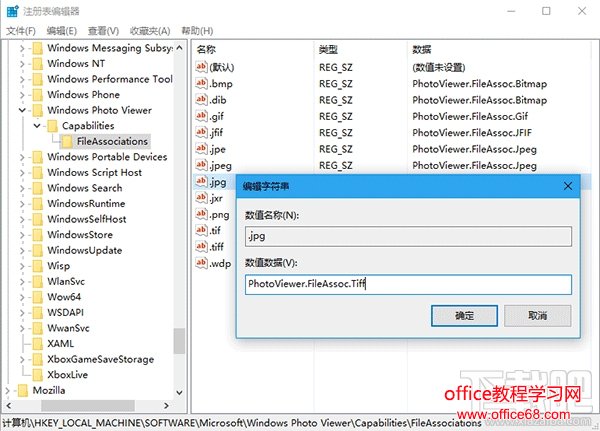
Task: Close the 编辑字符串 dialog
Action: 568,186
